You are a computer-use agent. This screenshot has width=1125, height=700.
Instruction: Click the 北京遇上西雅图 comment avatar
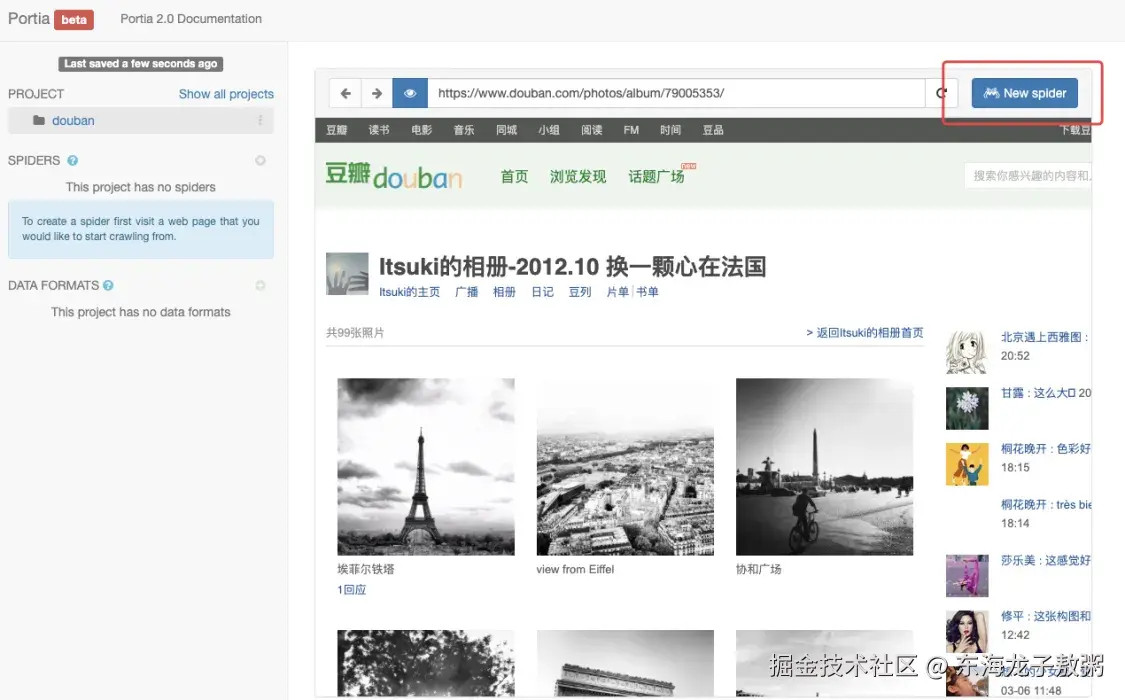pos(966,352)
